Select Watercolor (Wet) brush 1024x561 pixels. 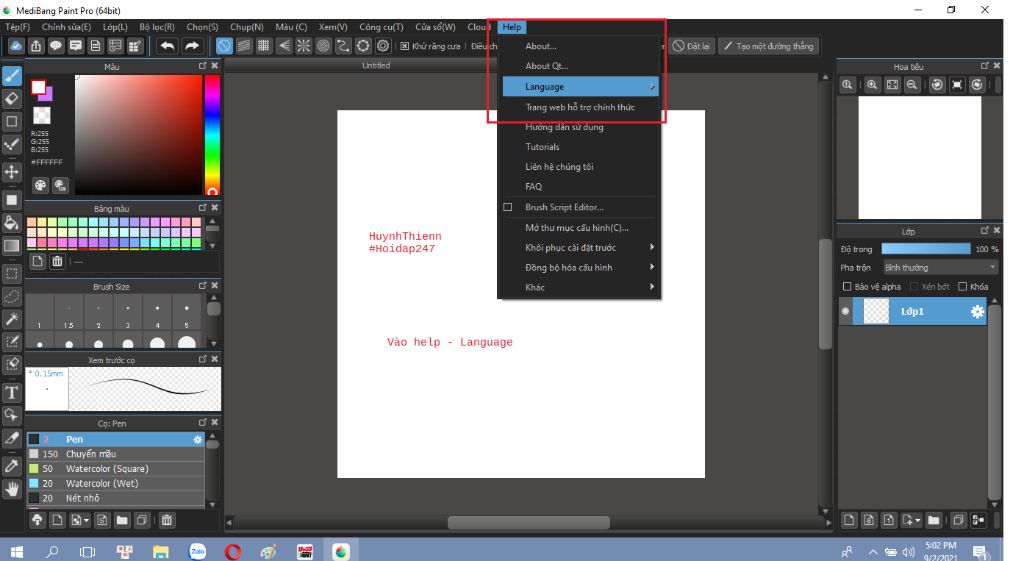pyautogui.click(x=116, y=484)
